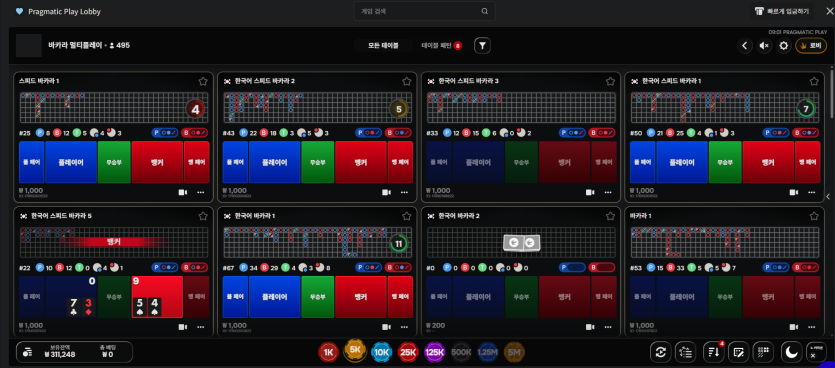Open video feed for 한국어 스피드 바카라 3
The height and width of the screenshot is (368, 835).
590,192
